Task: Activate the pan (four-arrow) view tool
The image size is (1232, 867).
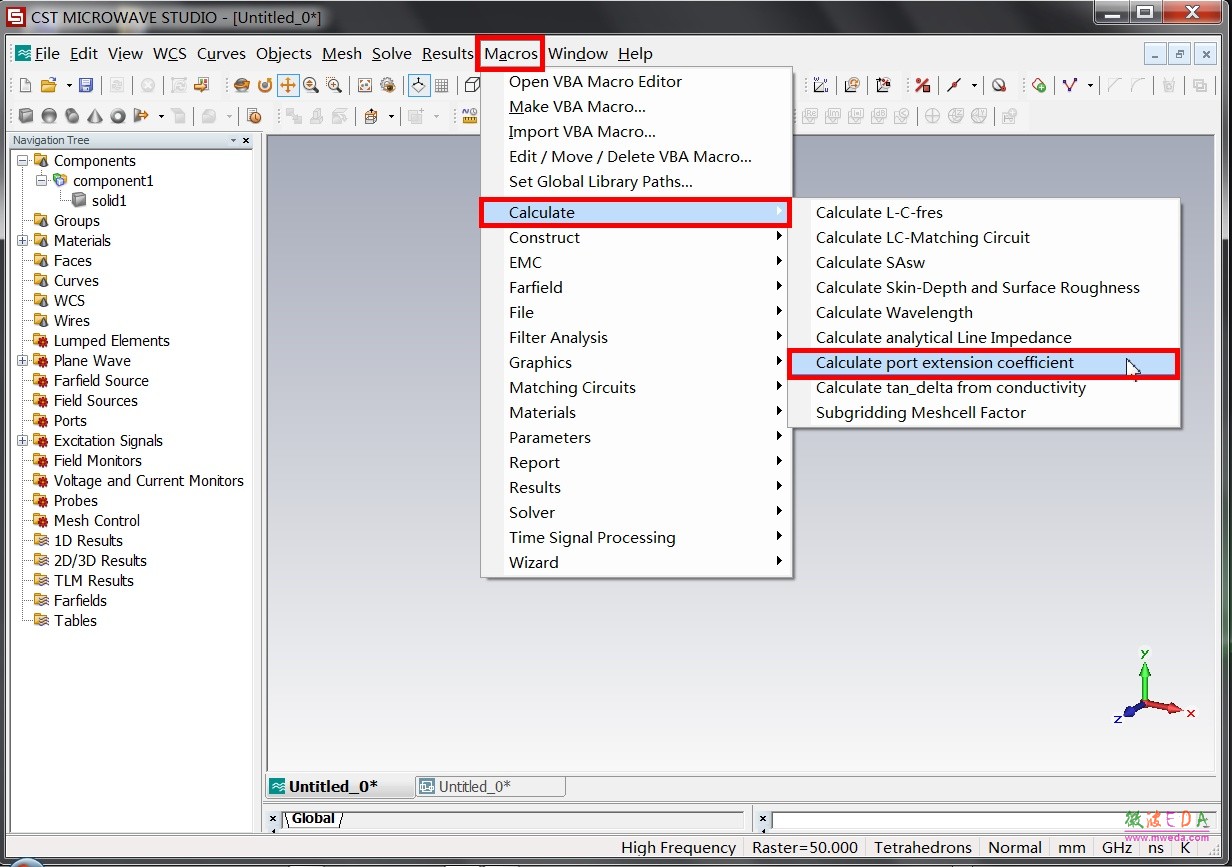Action: pos(288,86)
